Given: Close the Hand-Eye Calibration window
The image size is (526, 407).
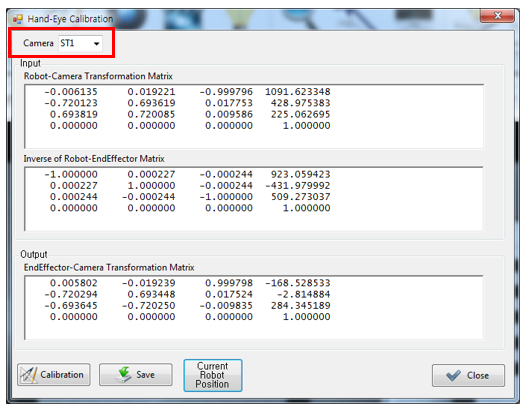Looking at the screenshot, I should 497,15.
